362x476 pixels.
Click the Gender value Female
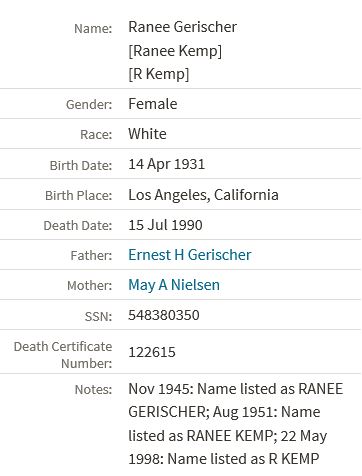pos(153,104)
